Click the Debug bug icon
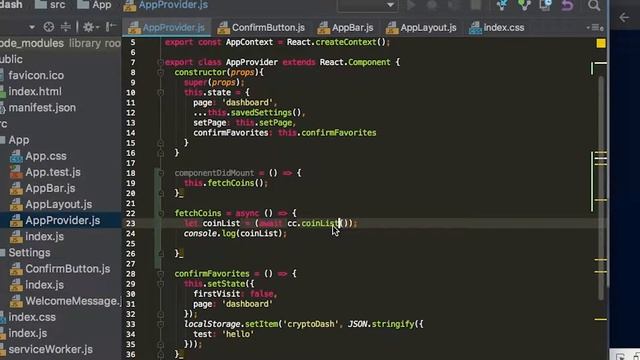Screen dimensions: 640x360 pyautogui.click(x=431, y=5)
